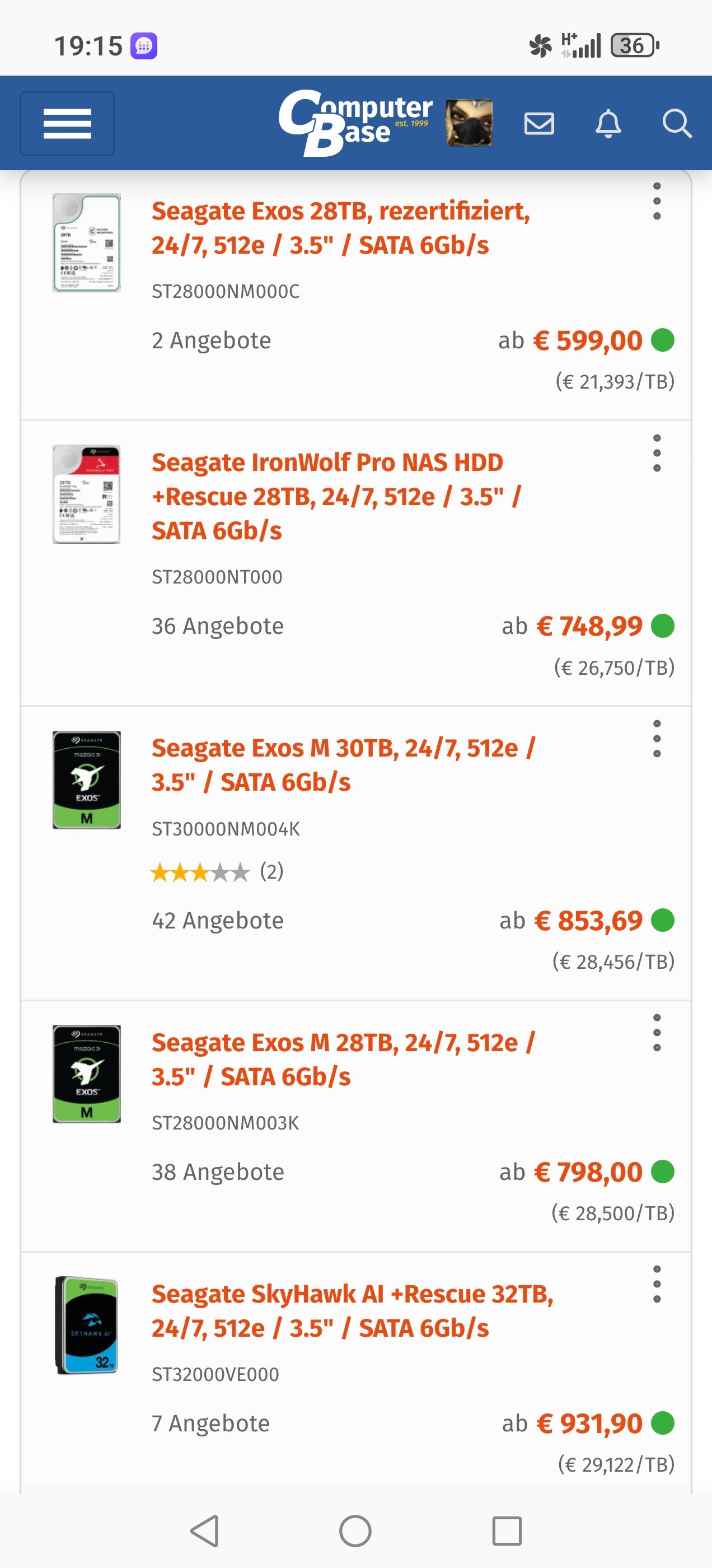
Task: Open options for Seagate Exos 28TB rezertifiziert
Action: pos(657,202)
